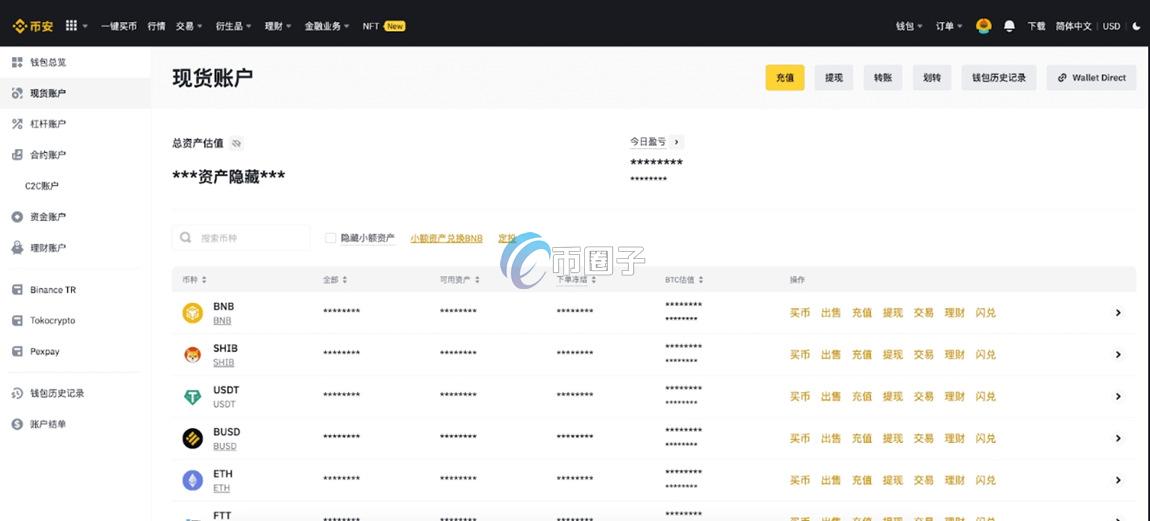Tick the 隐藏小额资产 checkbox
The image size is (1150, 521).
[331, 238]
